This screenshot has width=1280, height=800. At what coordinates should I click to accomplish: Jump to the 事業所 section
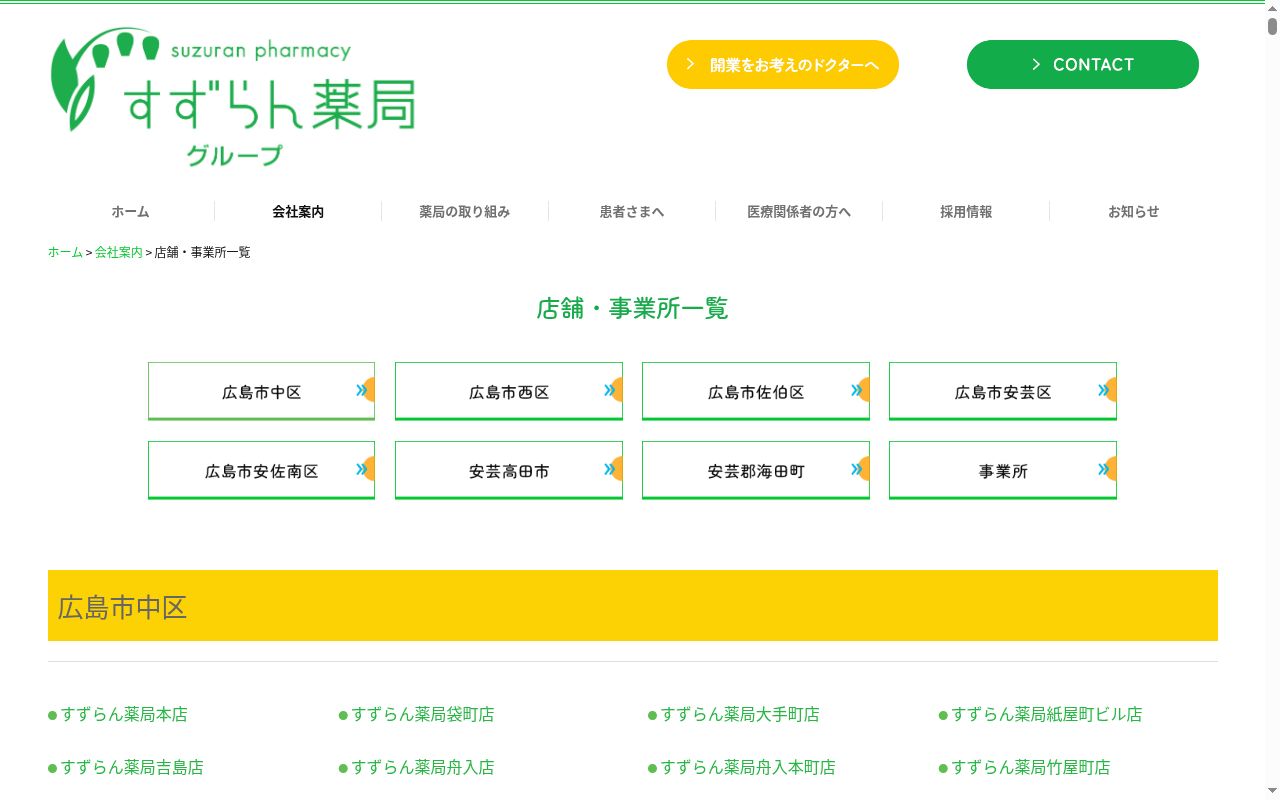[1003, 470]
